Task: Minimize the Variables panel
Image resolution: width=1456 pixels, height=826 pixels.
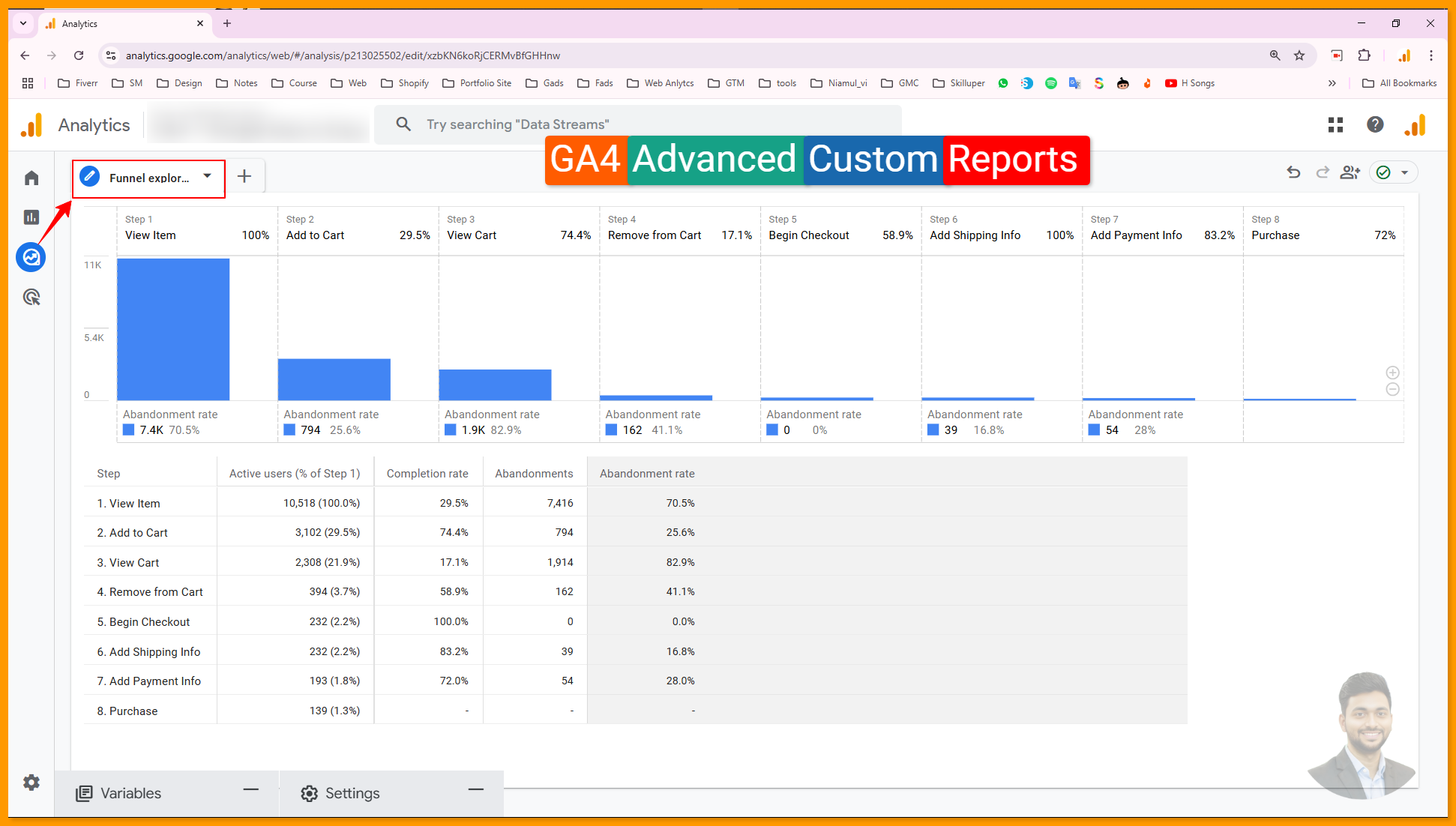Action: tap(250, 789)
